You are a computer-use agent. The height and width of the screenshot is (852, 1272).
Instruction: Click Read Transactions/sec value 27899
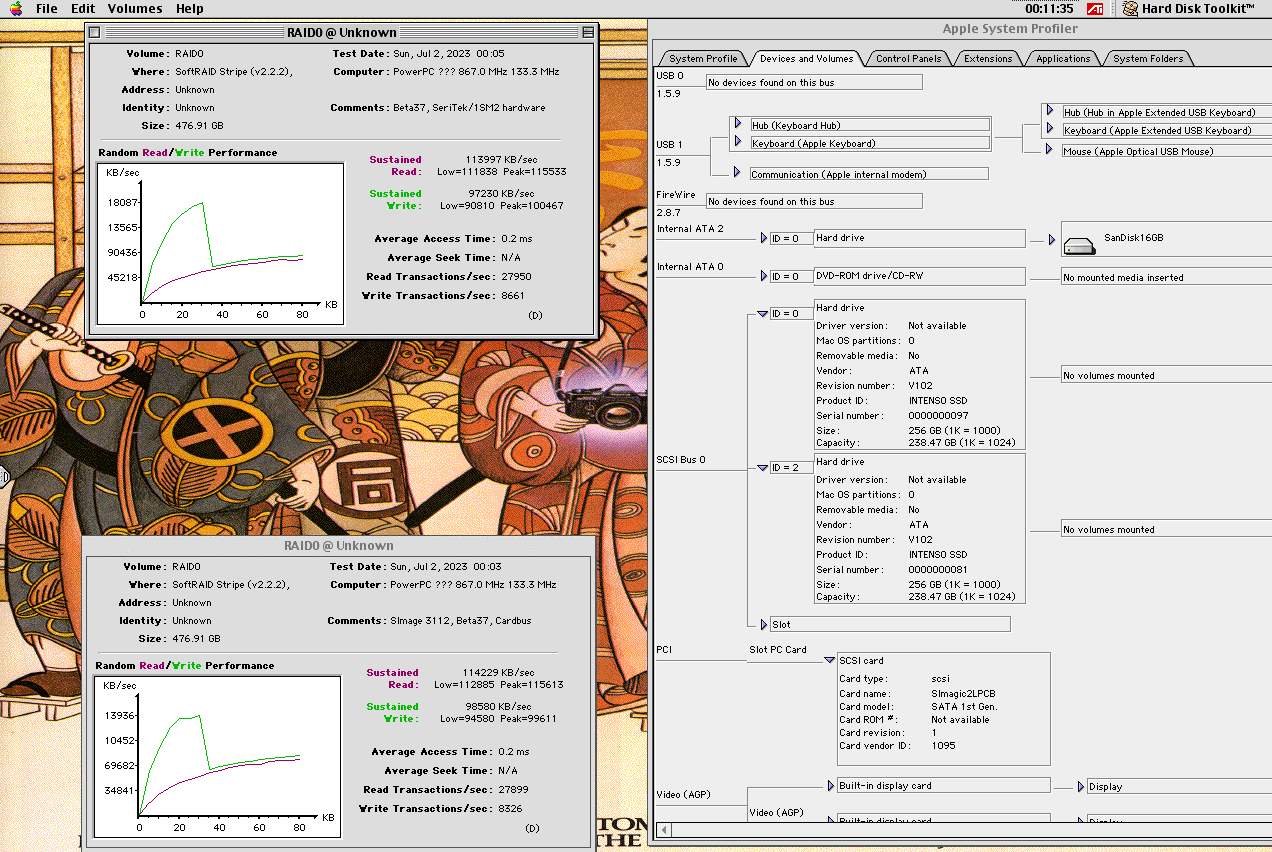coord(514,789)
